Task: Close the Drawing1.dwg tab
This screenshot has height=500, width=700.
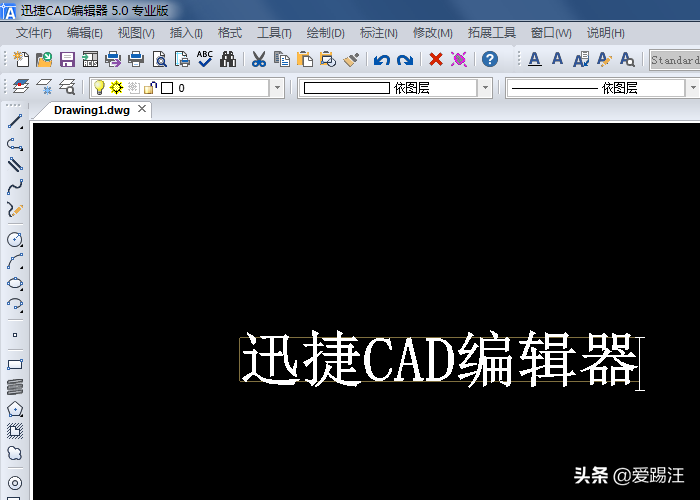Action: point(142,109)
